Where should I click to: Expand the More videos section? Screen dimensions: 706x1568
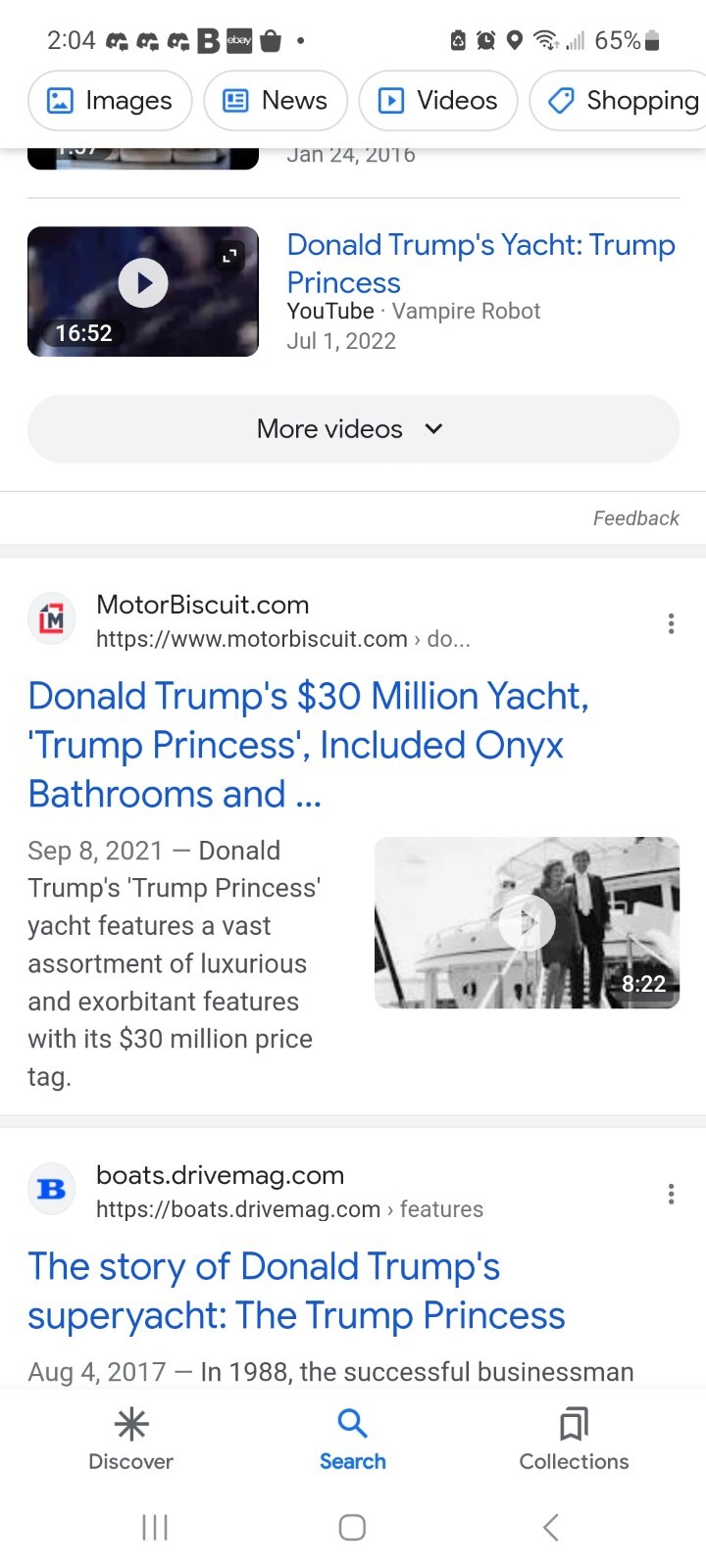point(353,428)
